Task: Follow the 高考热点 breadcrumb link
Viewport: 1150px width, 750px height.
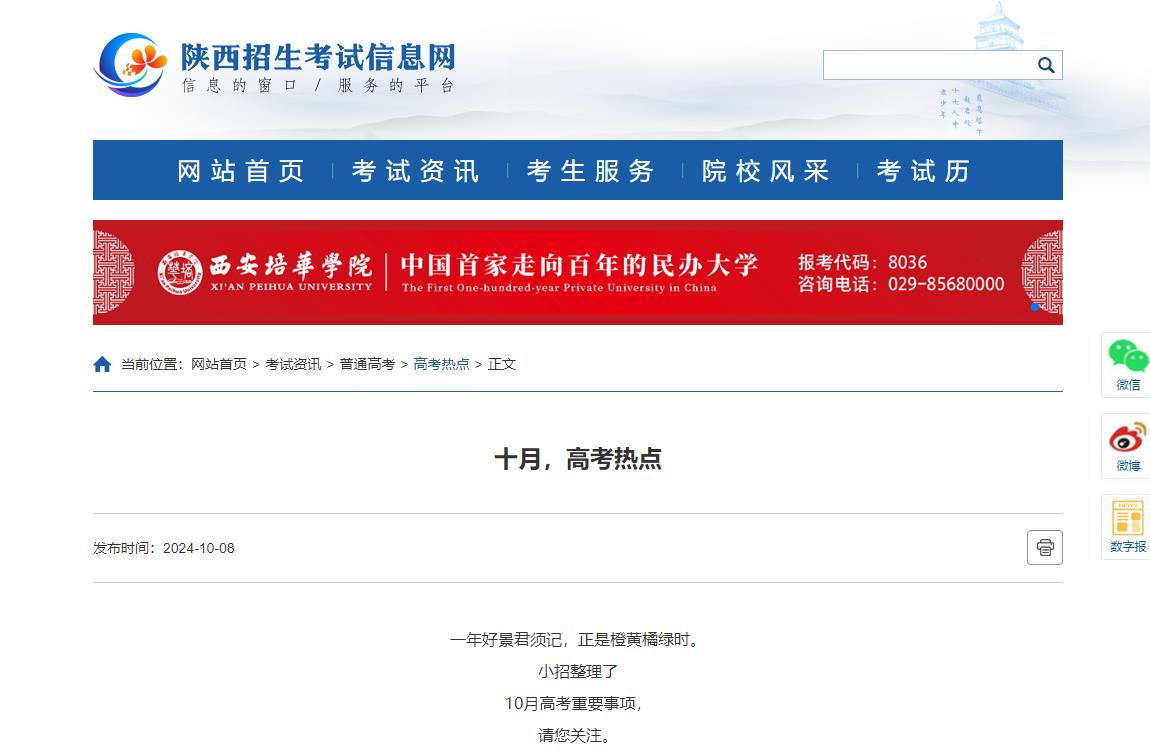Action: click(x=441, y=363)
